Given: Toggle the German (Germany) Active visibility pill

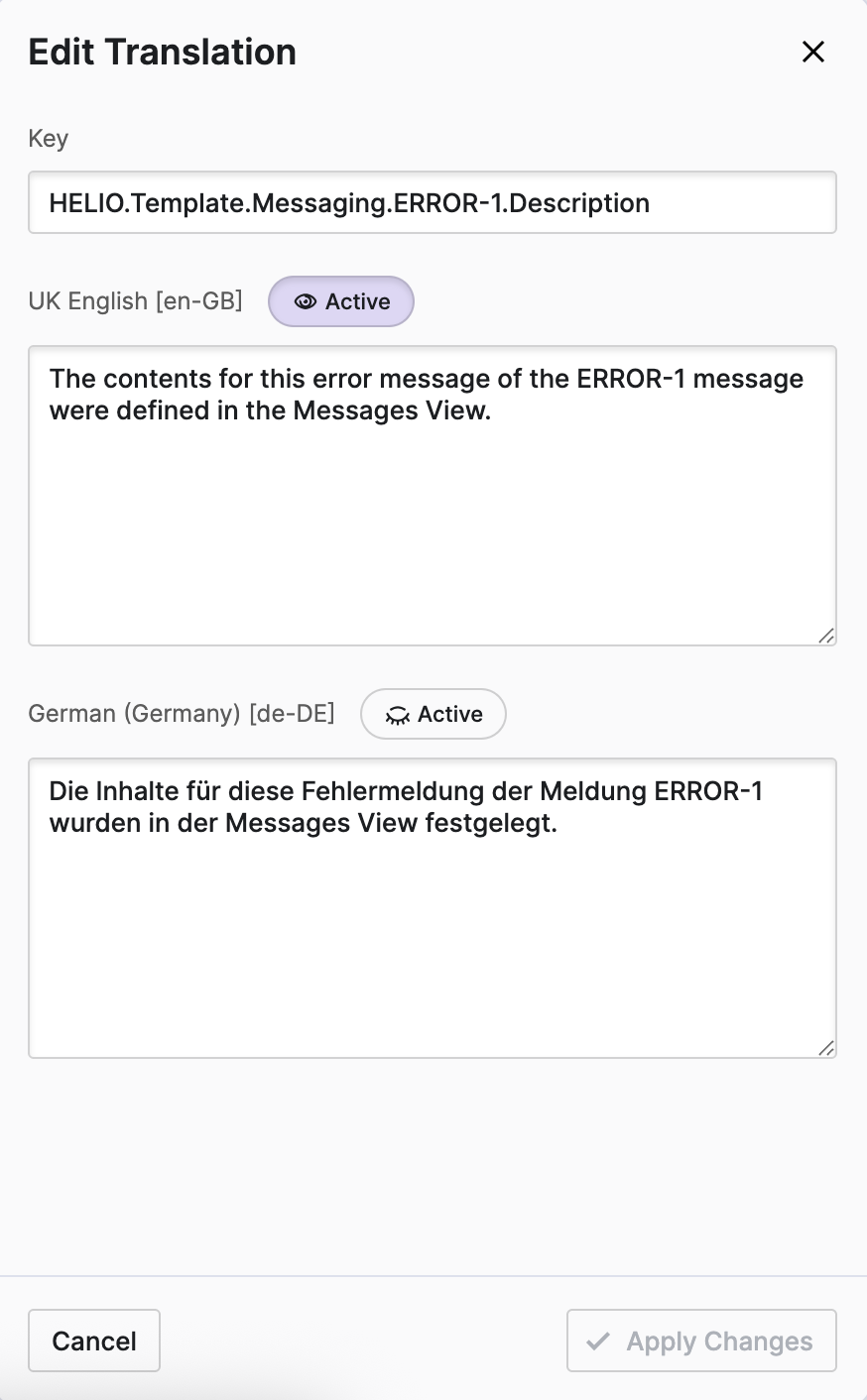Looking at the screenshot, I should [433, 714].
